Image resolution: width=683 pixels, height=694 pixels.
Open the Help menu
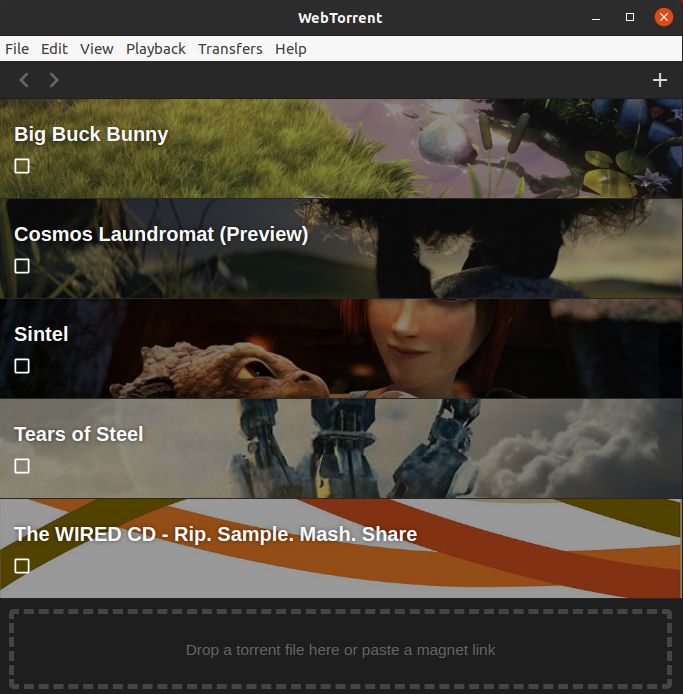coord(291,49)
